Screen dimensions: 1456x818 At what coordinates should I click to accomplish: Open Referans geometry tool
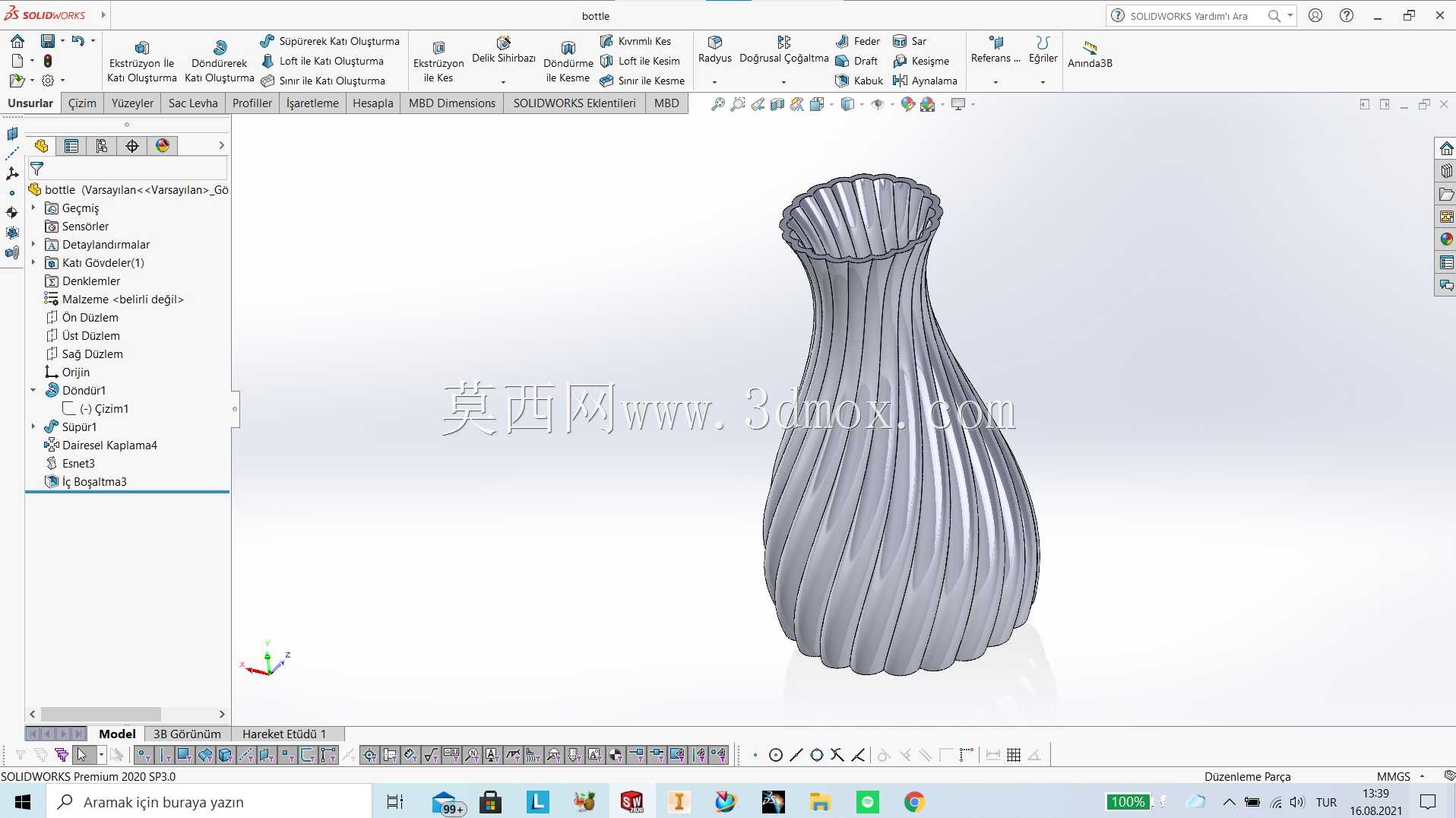995,50
